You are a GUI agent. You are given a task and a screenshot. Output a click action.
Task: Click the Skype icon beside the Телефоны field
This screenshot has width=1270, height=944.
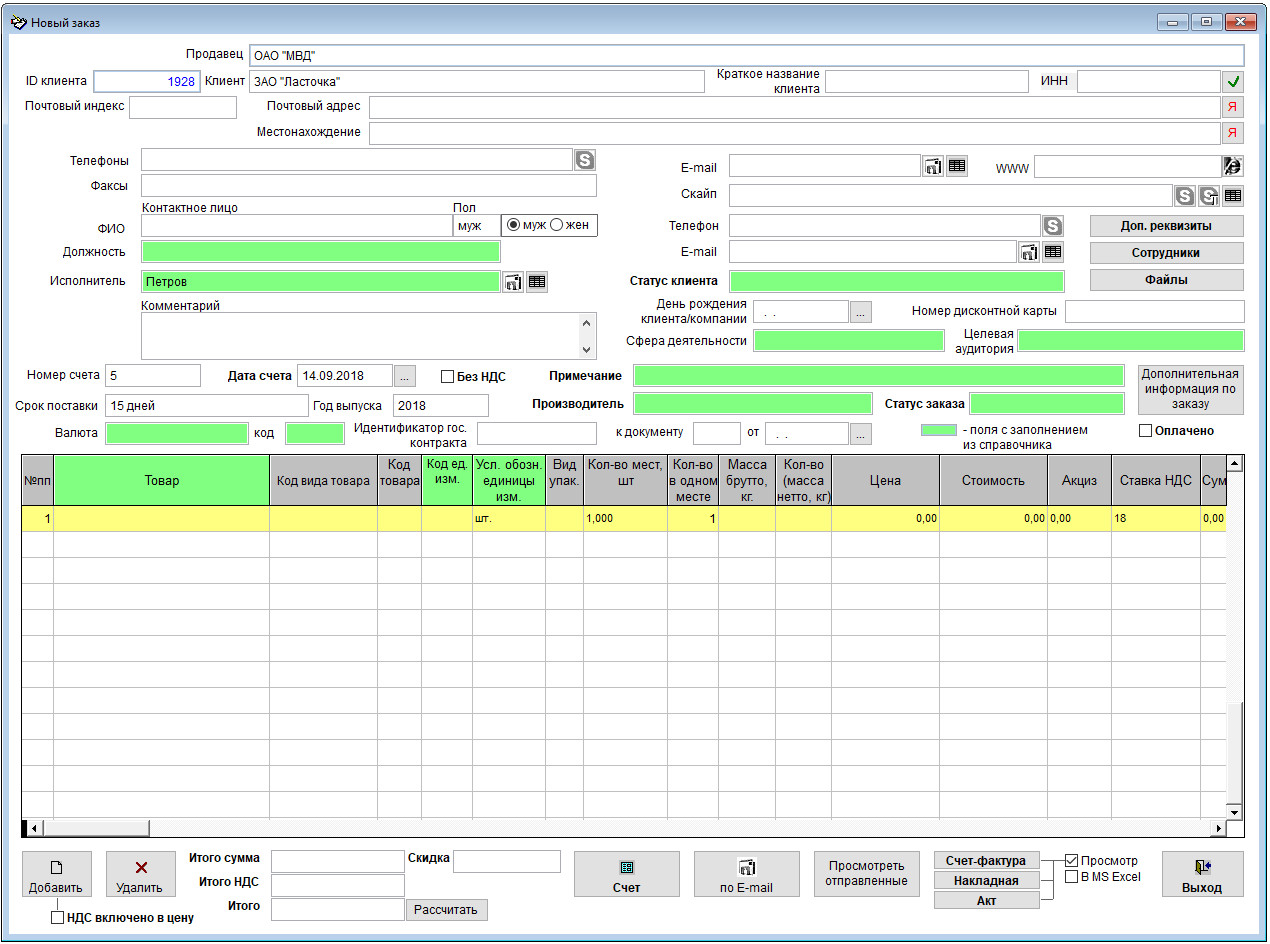(585, 159)
